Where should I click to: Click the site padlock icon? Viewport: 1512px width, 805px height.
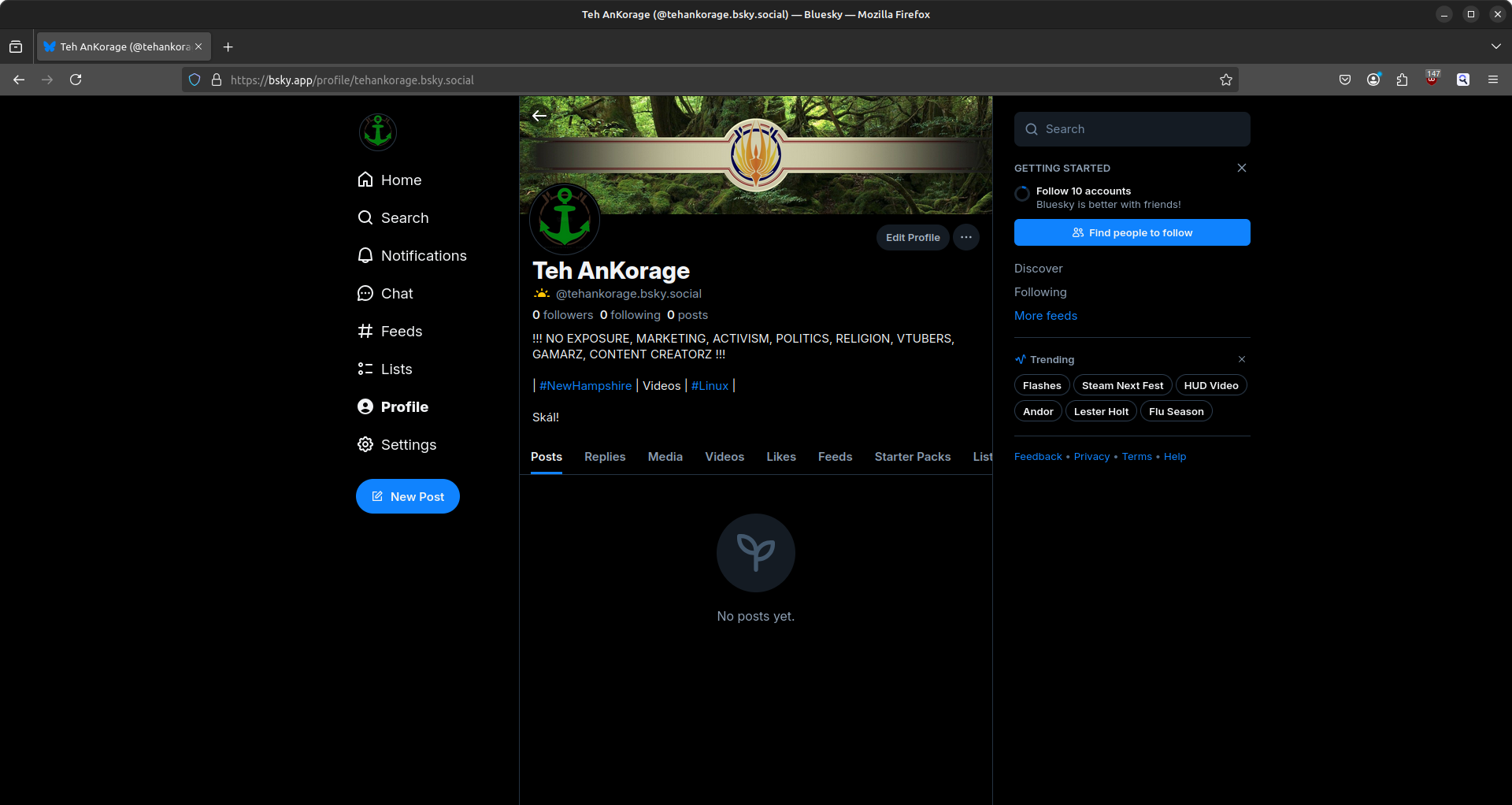(x=217, y=80)
